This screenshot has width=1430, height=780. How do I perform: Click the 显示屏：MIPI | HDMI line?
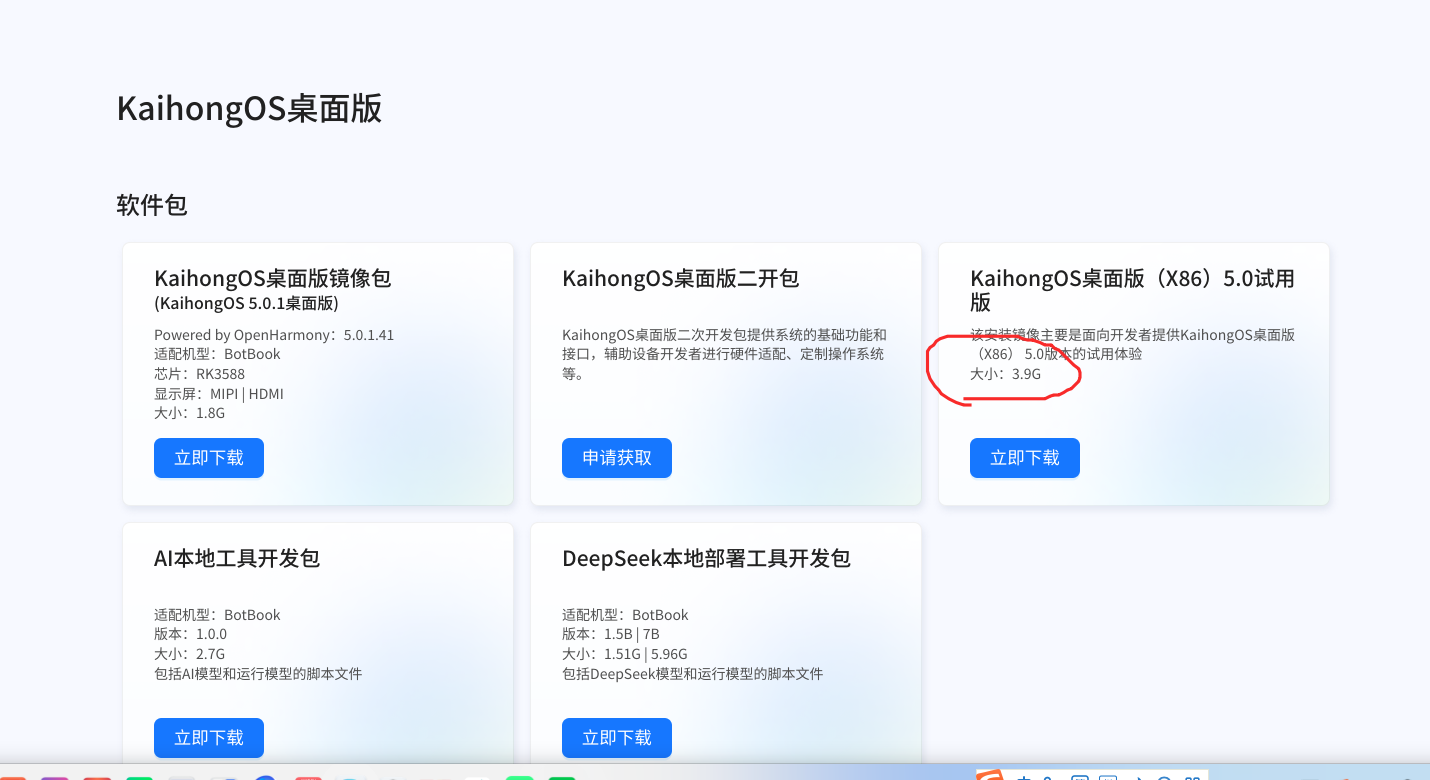[x=219, y=394]
